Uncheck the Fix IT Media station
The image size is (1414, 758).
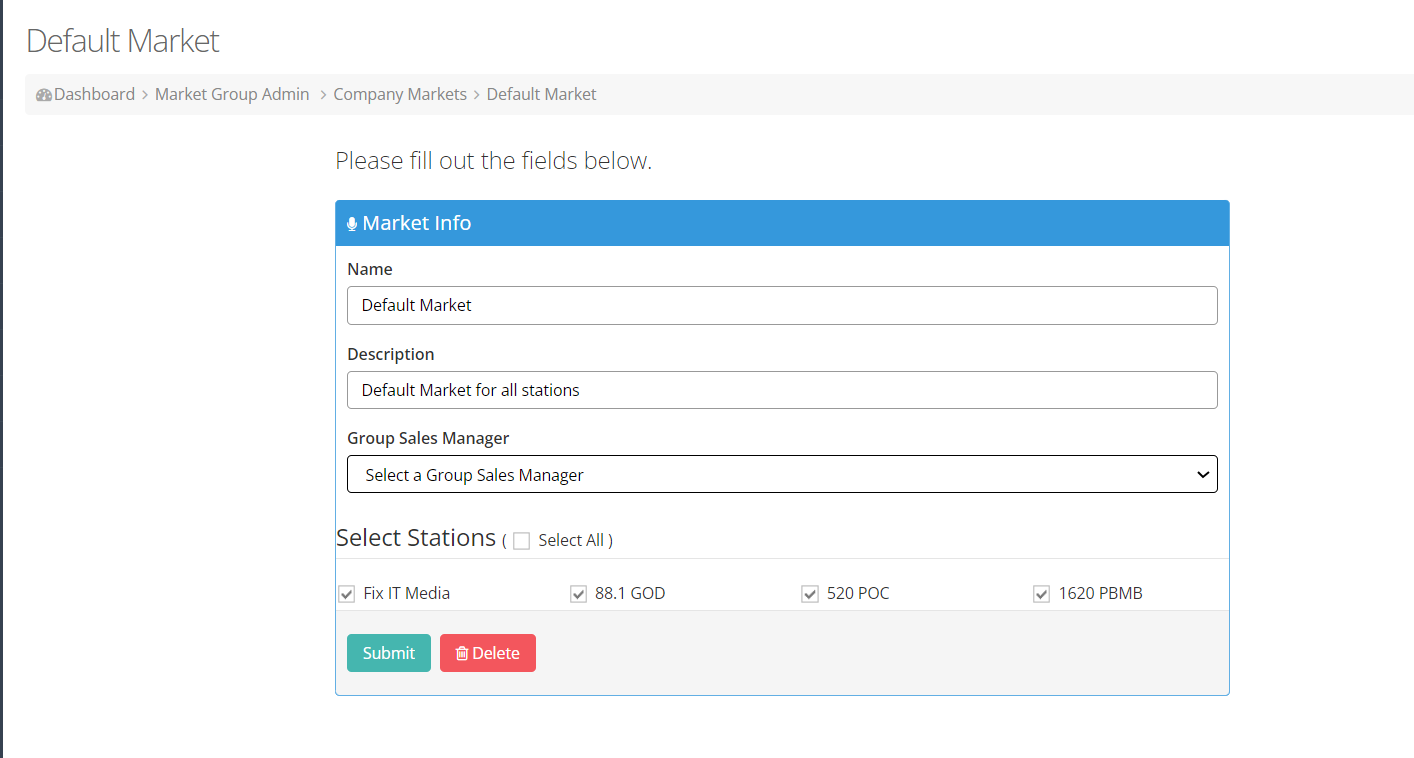pos(346,594)
